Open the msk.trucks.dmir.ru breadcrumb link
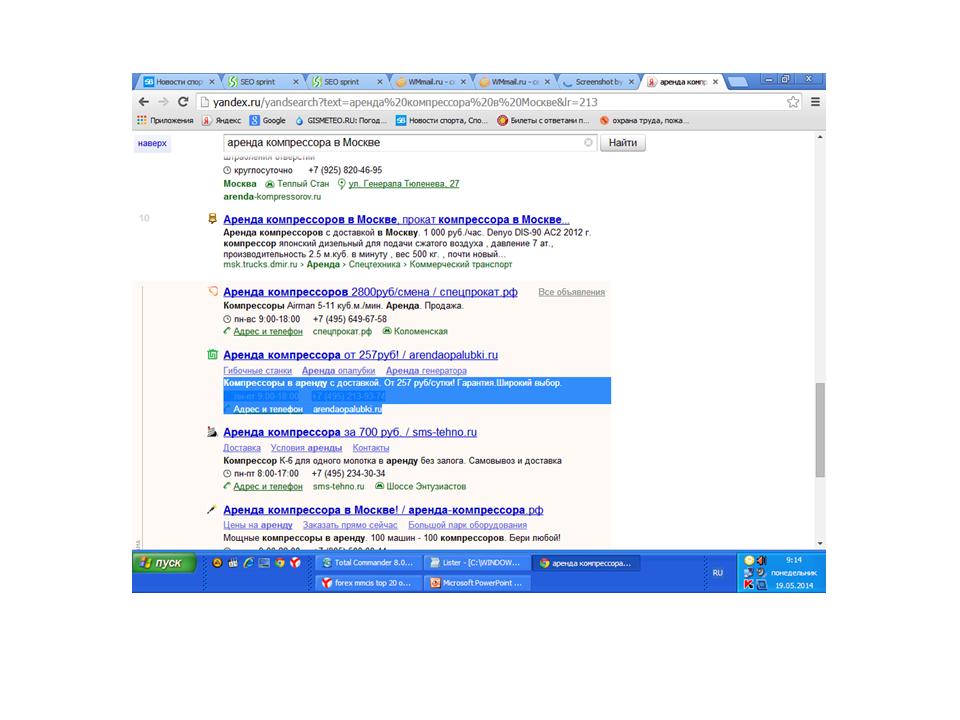Image resolution: width=960 pixels, height=720 pixels. coord(260,264)
